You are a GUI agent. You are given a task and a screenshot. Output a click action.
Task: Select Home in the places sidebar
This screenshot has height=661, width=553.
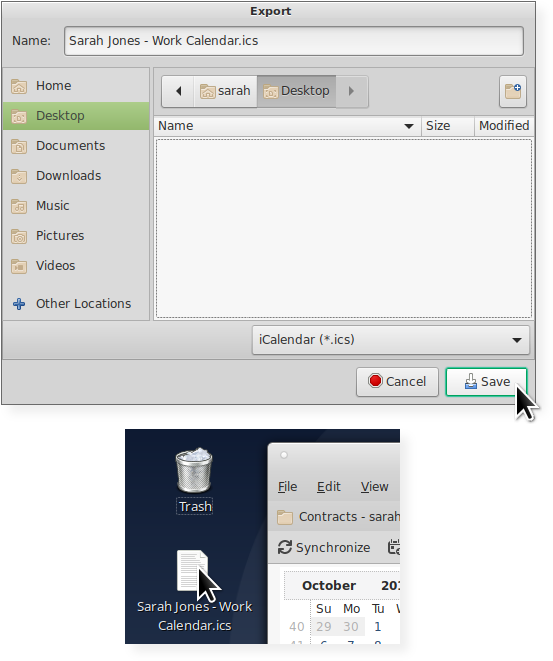pyautogui.click(x=76, y=86)
